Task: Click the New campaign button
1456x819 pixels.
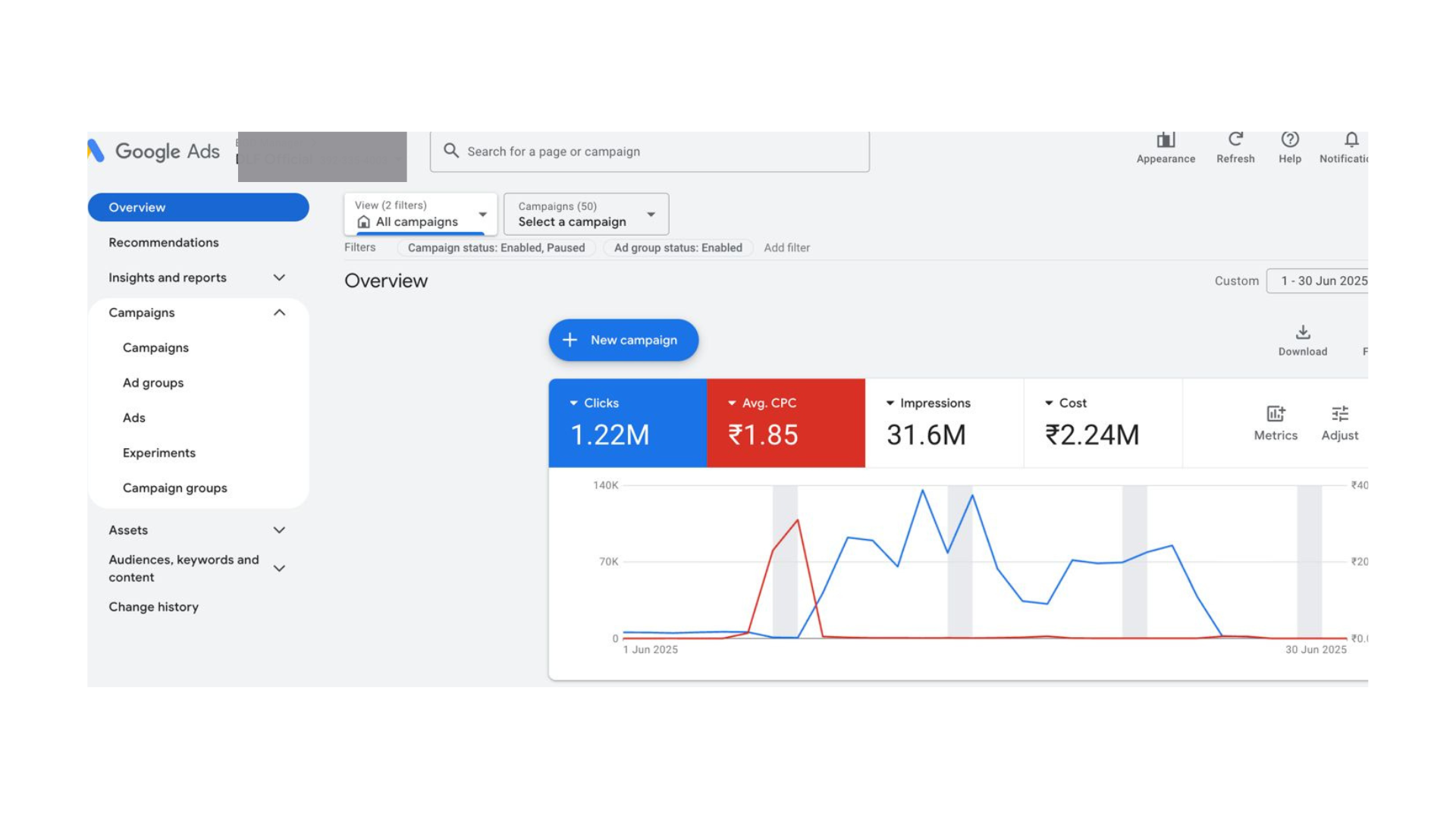Action: (x=623, y=340)
